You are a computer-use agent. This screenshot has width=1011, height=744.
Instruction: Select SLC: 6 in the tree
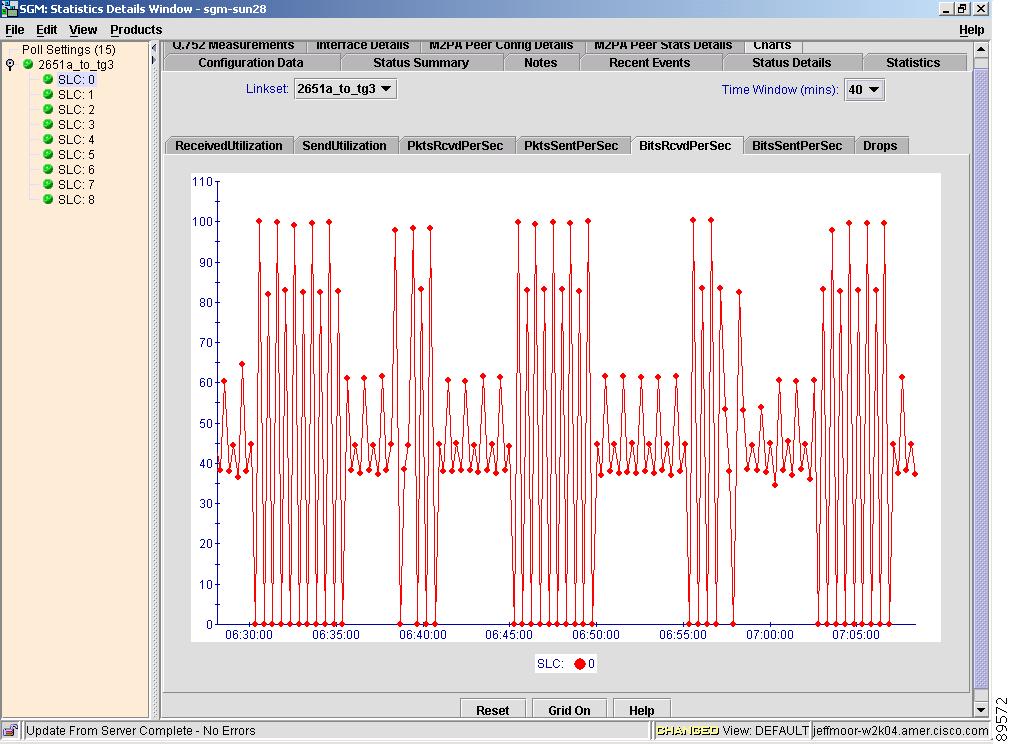pos(76,170)
